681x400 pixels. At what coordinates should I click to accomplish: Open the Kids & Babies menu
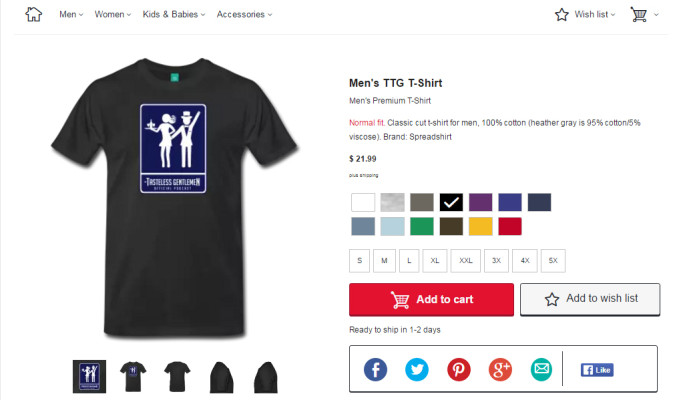point(174,14)
